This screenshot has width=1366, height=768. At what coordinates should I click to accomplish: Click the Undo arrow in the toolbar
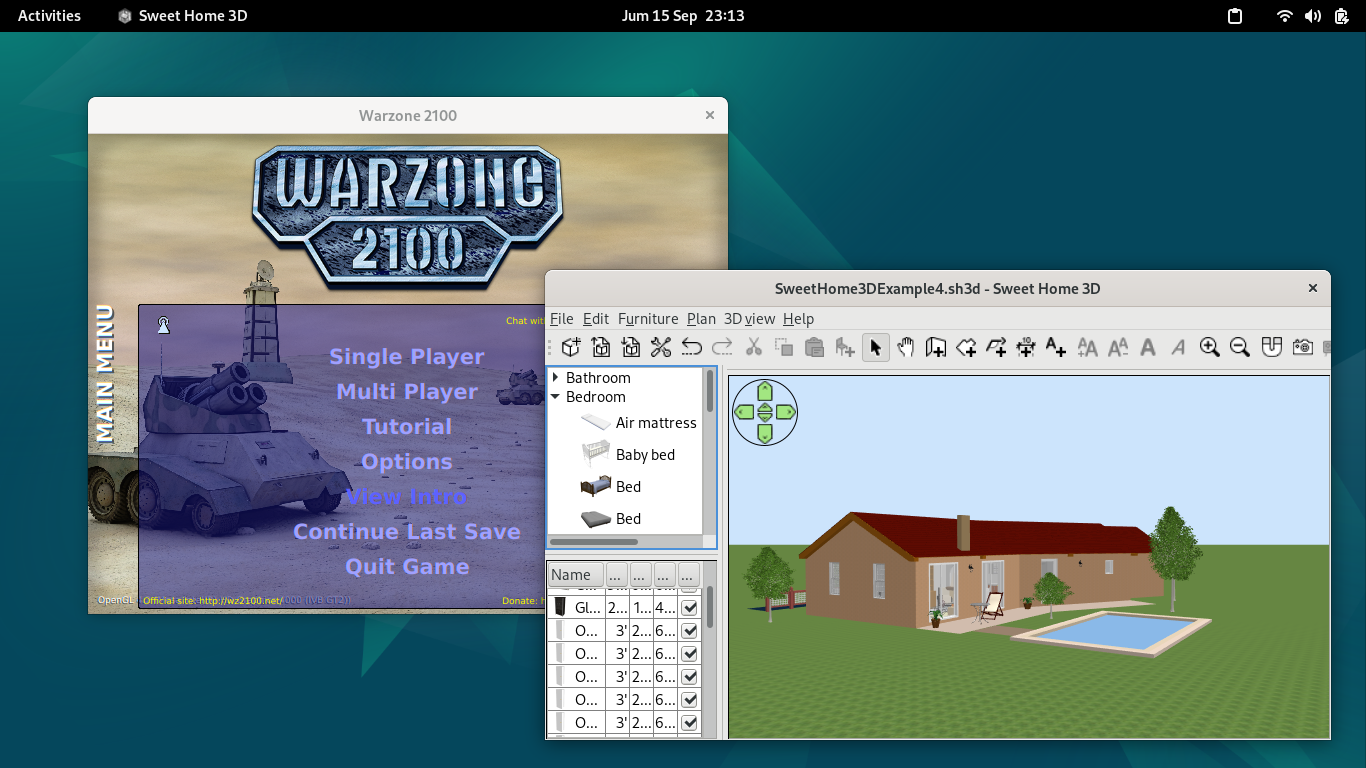(x=692, y=347)
